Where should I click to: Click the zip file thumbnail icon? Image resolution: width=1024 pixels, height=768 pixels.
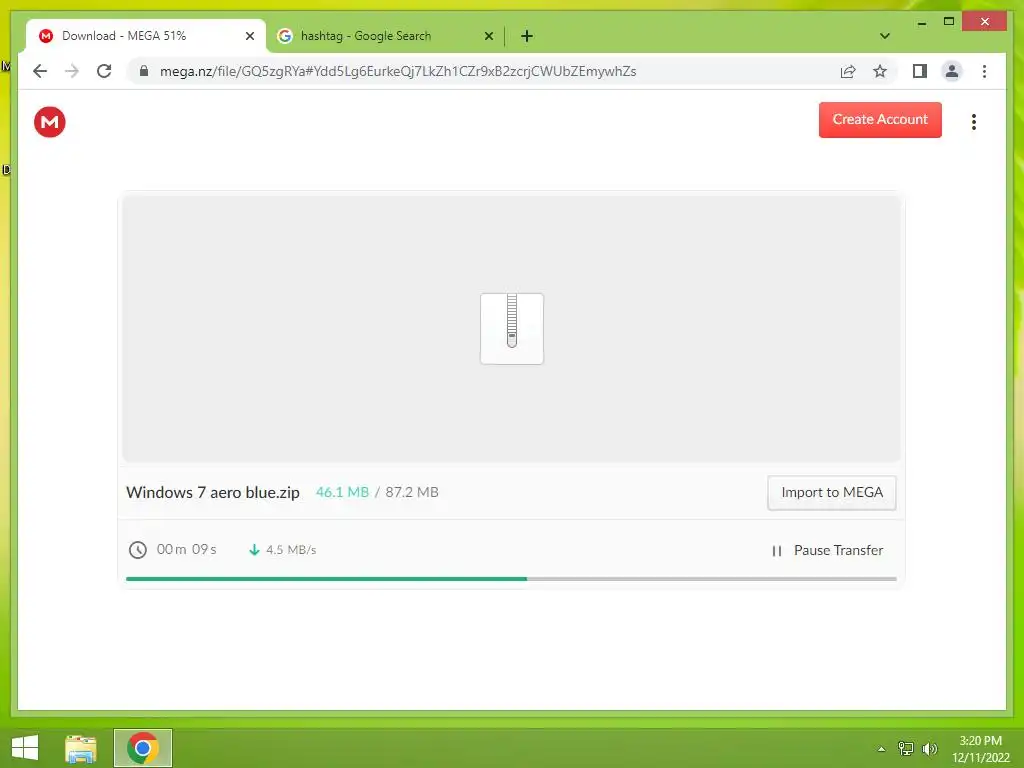click(x=512, y=328)
